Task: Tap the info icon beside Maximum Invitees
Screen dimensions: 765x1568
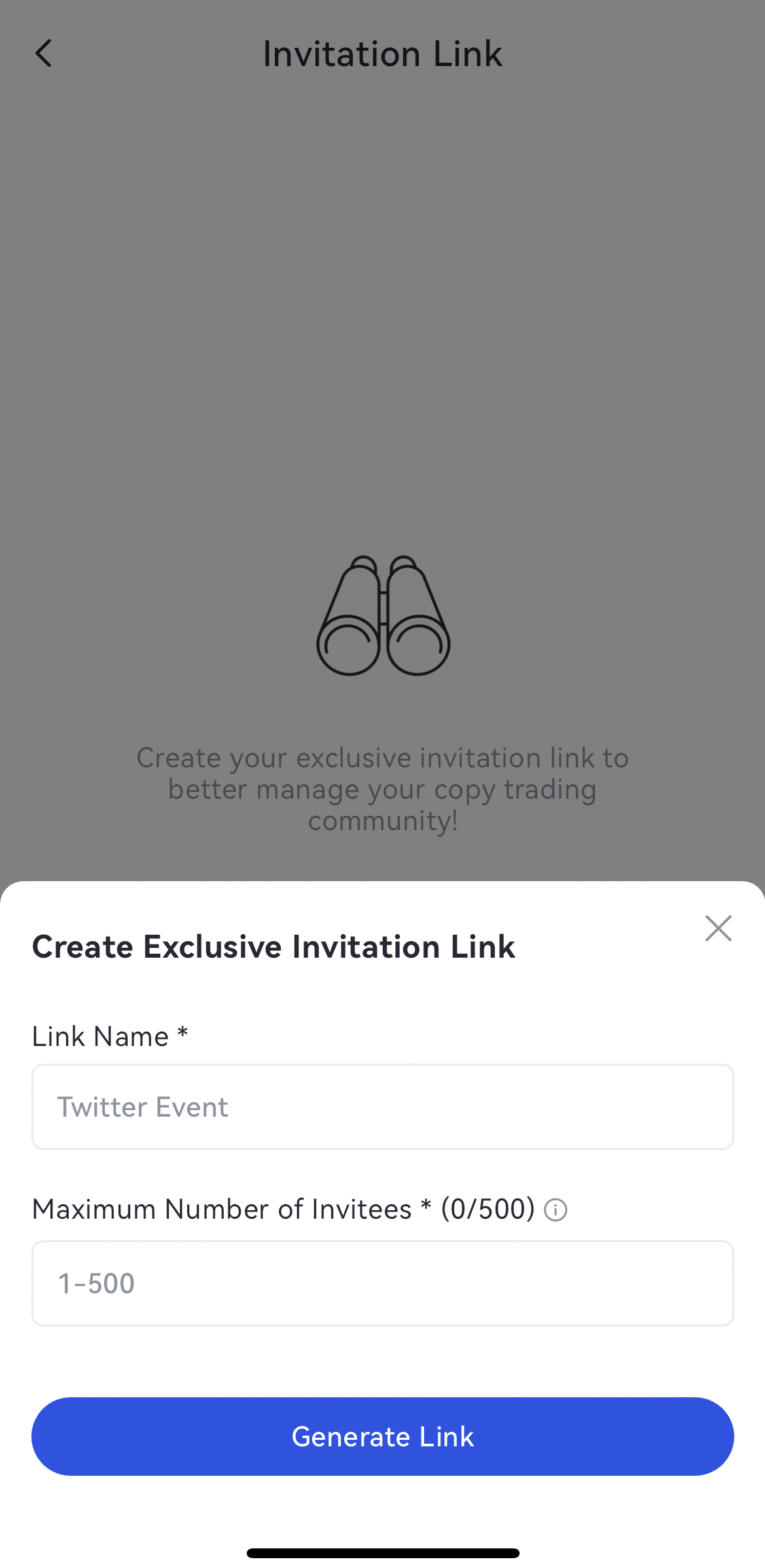Action: pos(556,1210)
